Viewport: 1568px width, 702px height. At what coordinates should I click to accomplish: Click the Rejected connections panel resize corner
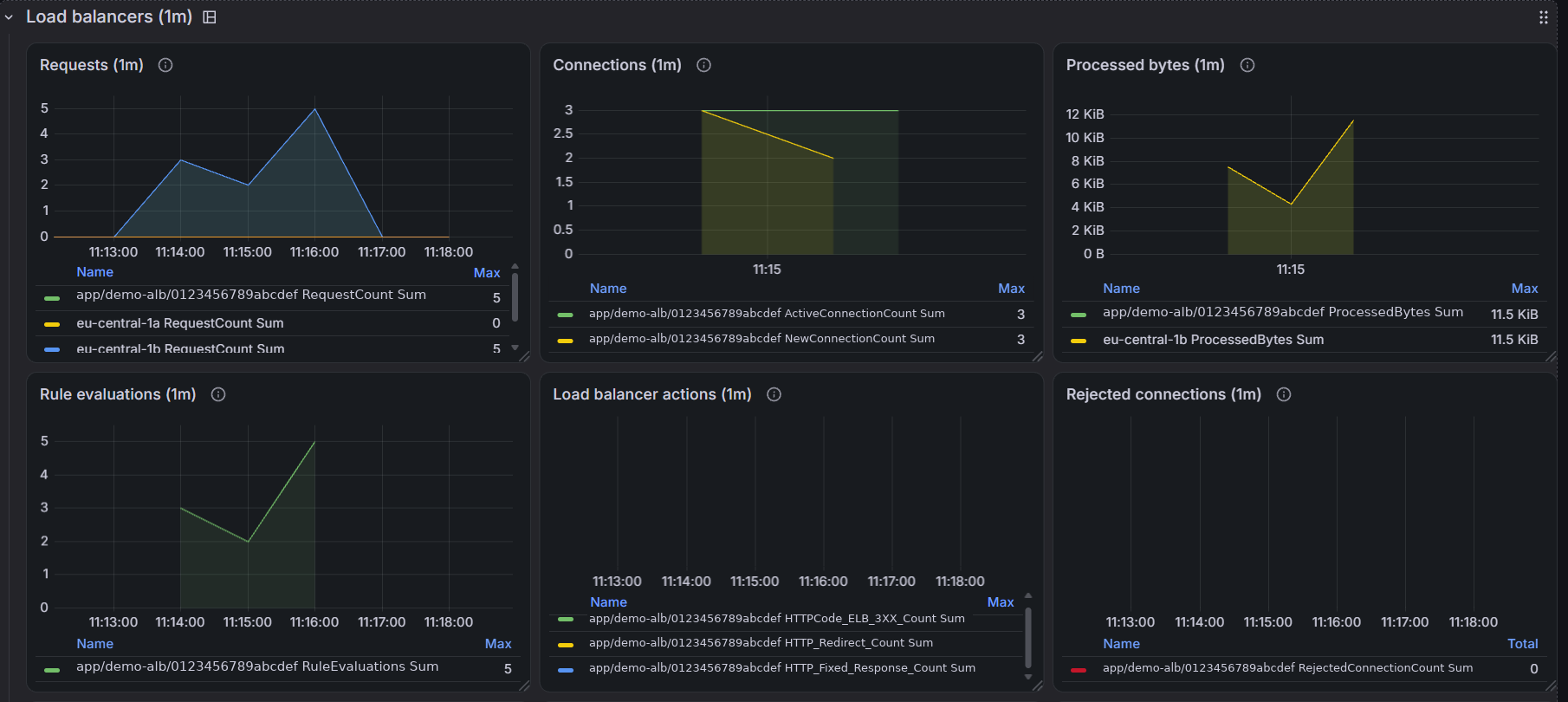point(1550,686)
